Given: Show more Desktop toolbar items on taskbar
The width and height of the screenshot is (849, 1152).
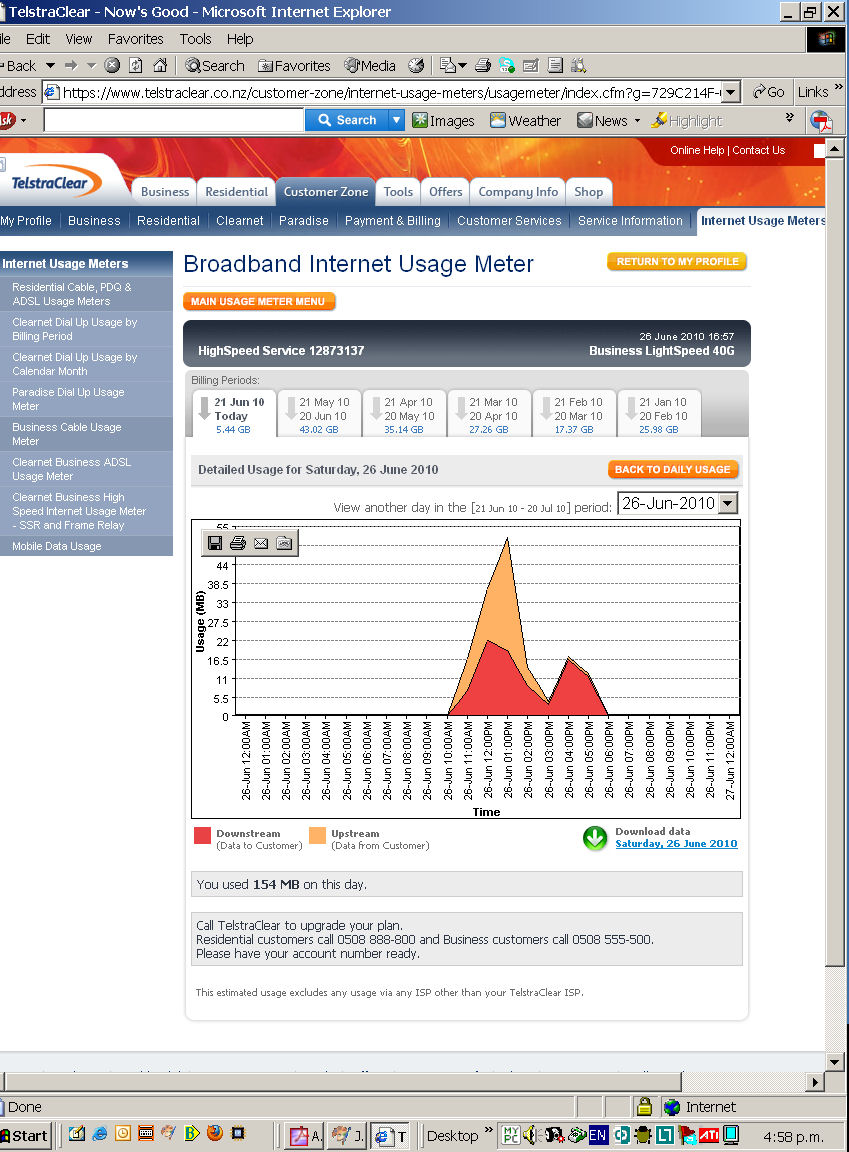Looking at the screenshot, I should coord(489,1130).
